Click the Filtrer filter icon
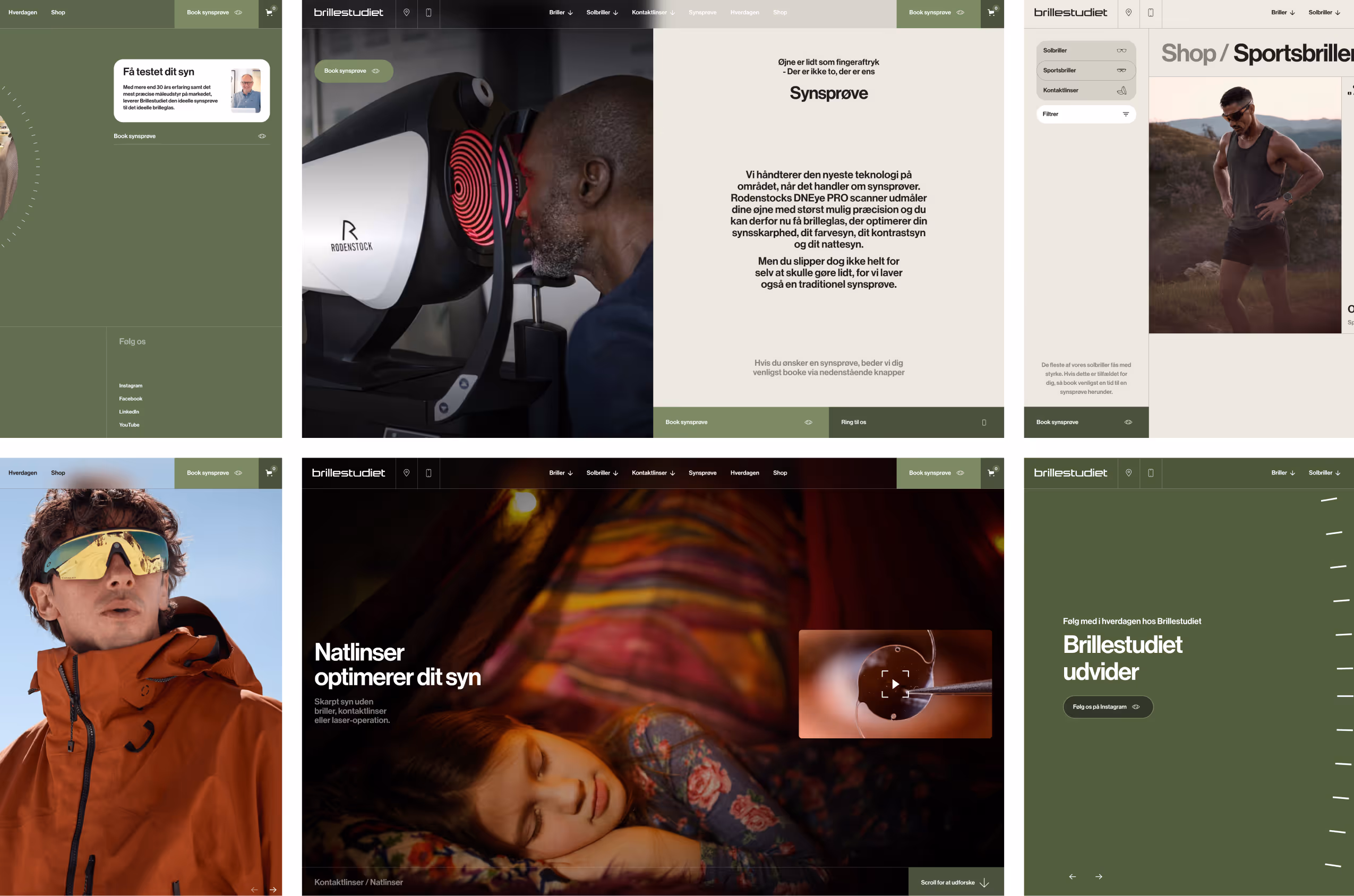Viewport: 1354px width, 896px height. tap(1125, 114)
